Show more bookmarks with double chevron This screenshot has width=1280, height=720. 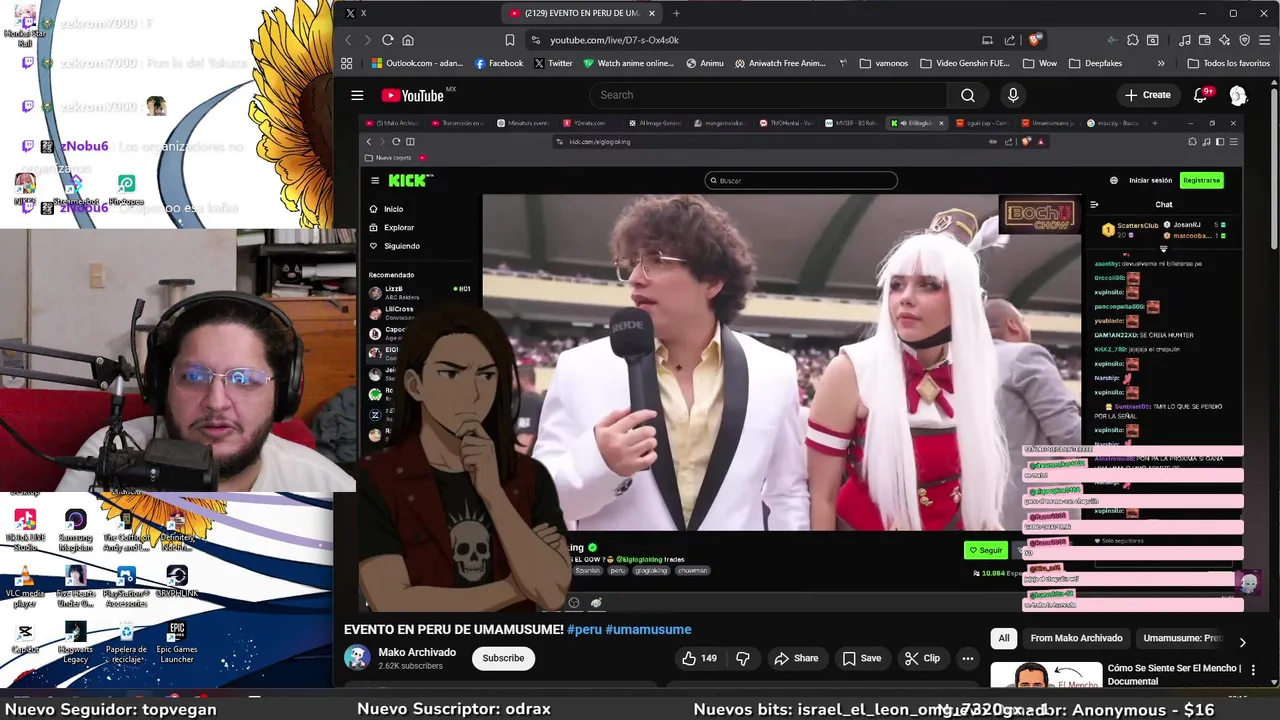tap(1161, 63)
